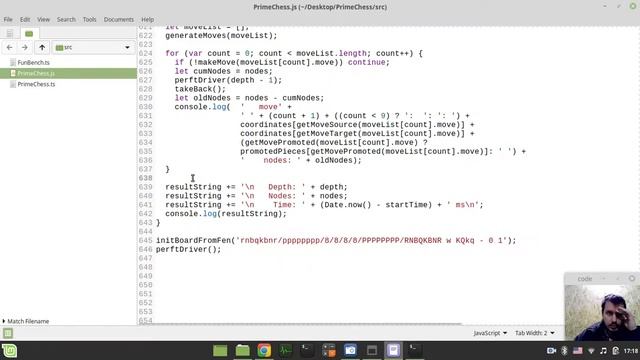Toggle the side panel icon in the status bar
Viewport: 640px width, 360px height.
[x=8, y=333]
